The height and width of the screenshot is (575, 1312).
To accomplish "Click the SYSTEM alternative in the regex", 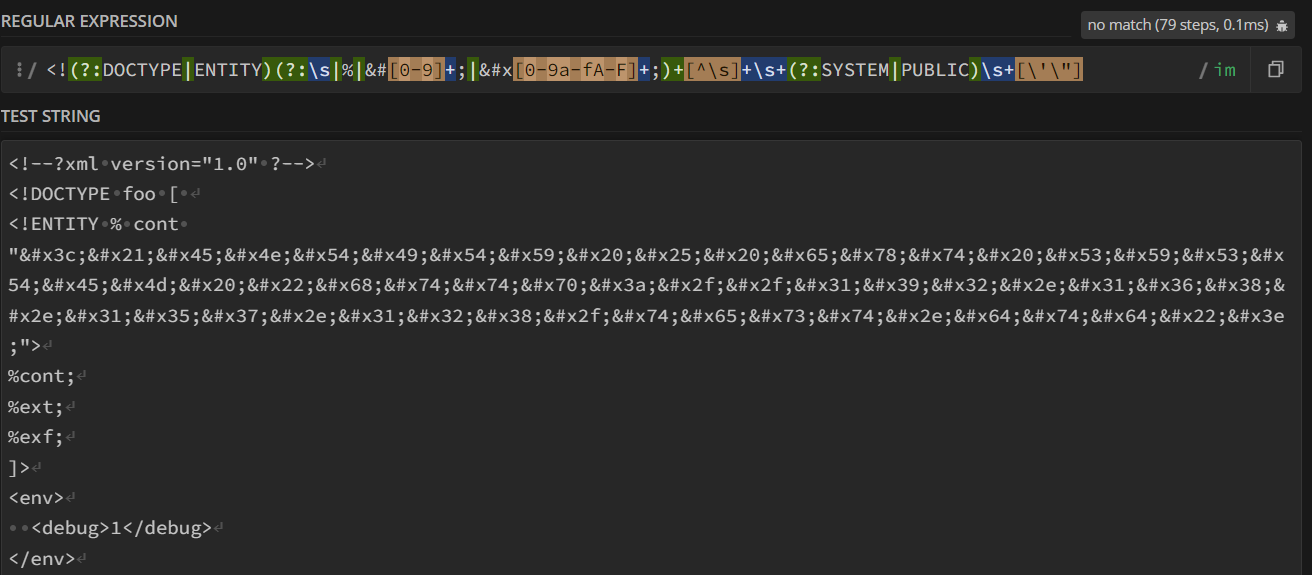I will [855, 70].
